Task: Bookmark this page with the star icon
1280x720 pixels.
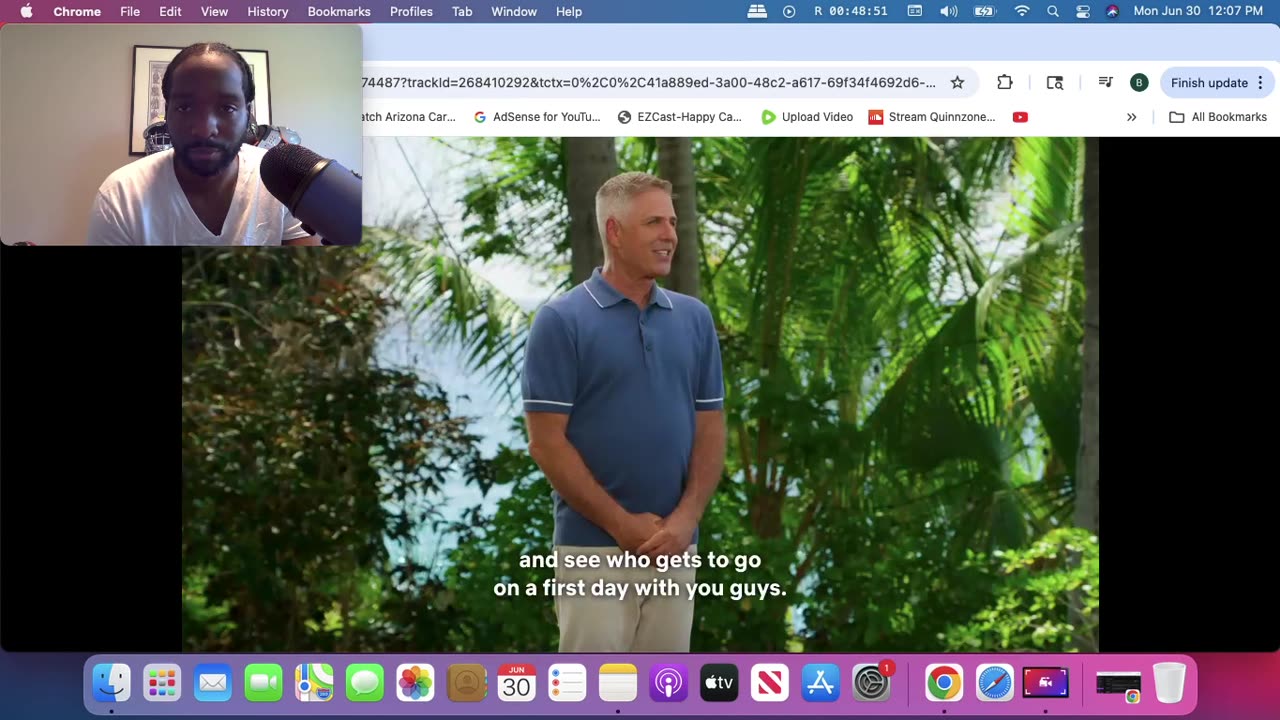Action: click(x=957, y=83)
